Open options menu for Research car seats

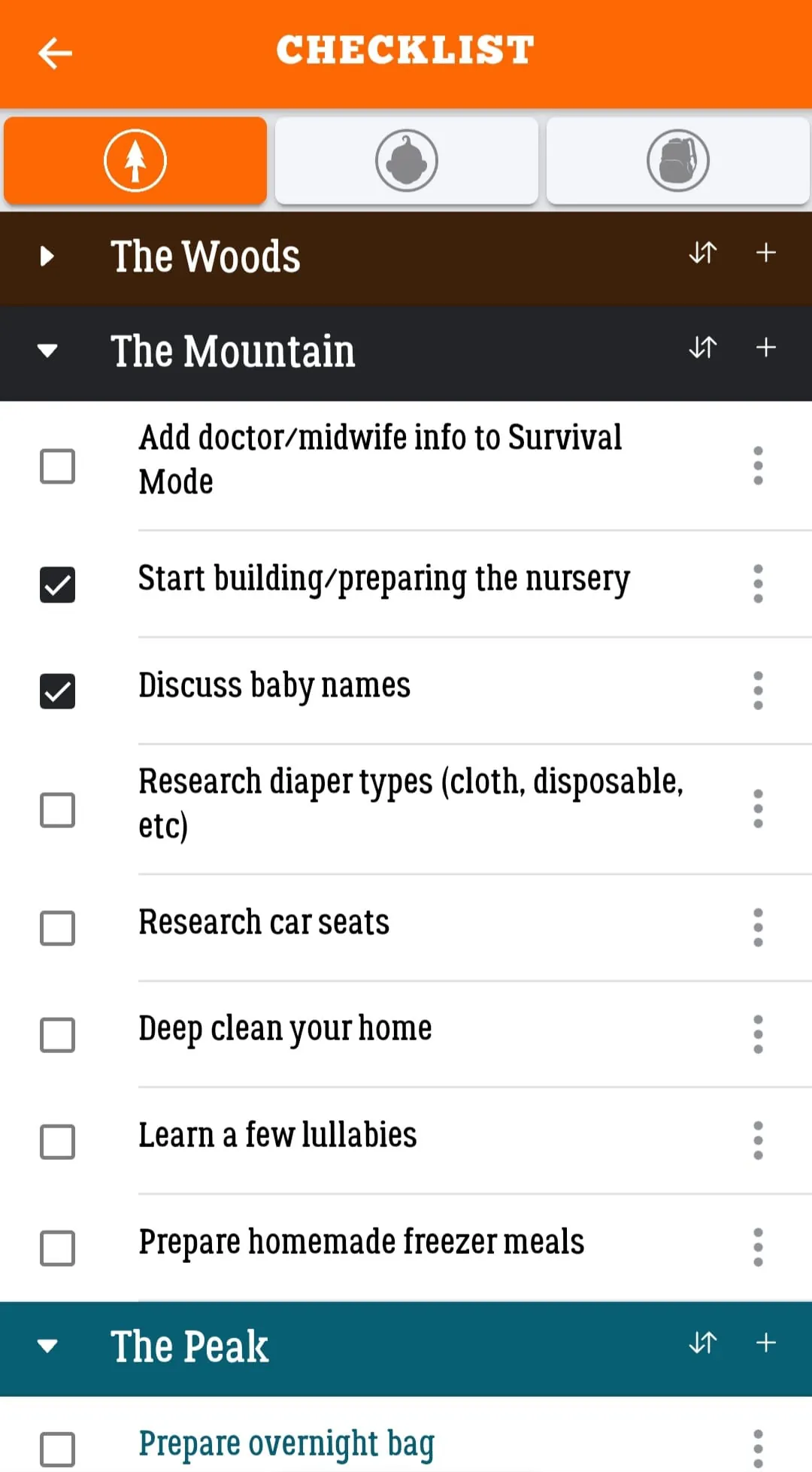(758, 927)
